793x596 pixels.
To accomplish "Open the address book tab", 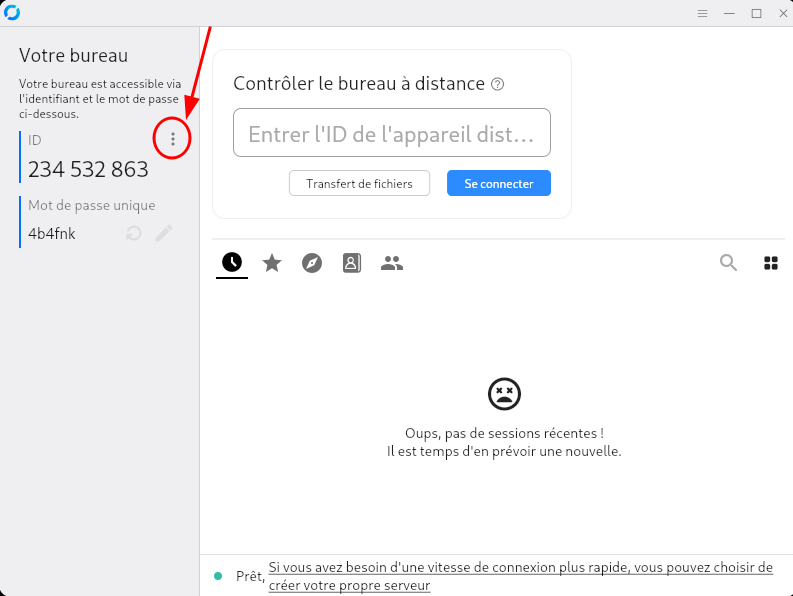I will coord(352,263).
